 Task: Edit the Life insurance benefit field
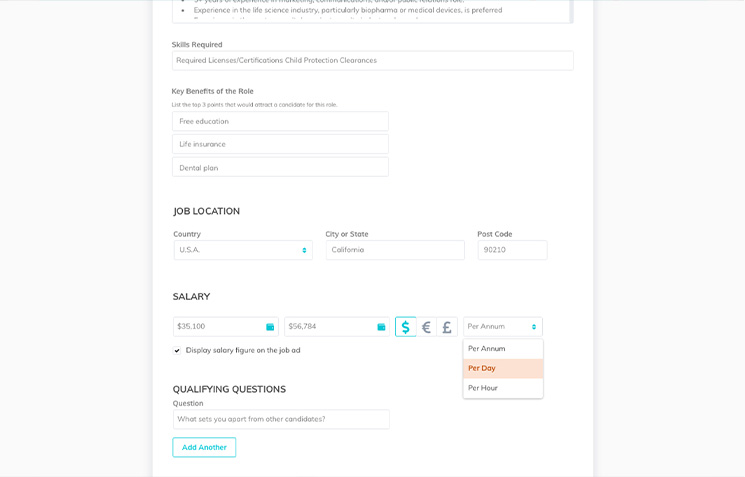pos(280,144)
